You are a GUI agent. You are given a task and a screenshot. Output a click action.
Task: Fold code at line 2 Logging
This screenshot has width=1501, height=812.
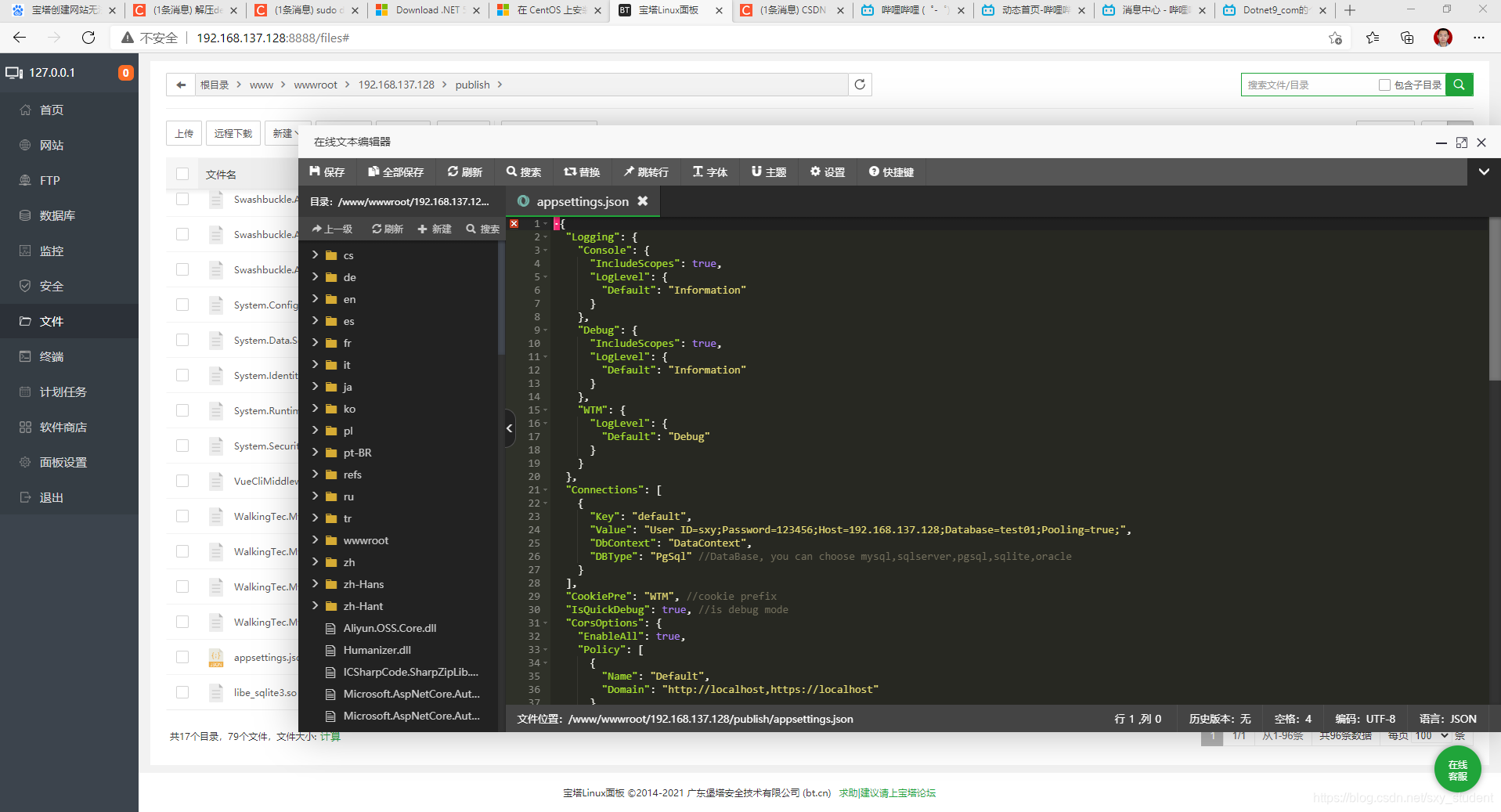pos(546,237)
